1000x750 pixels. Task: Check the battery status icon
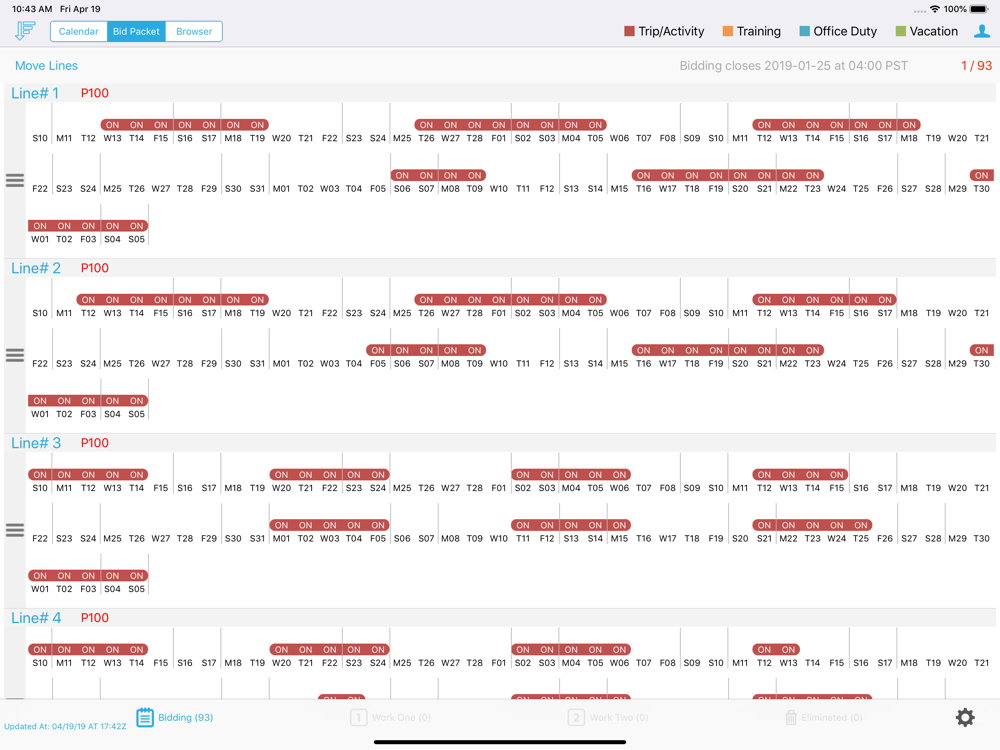tap(980, 9)
